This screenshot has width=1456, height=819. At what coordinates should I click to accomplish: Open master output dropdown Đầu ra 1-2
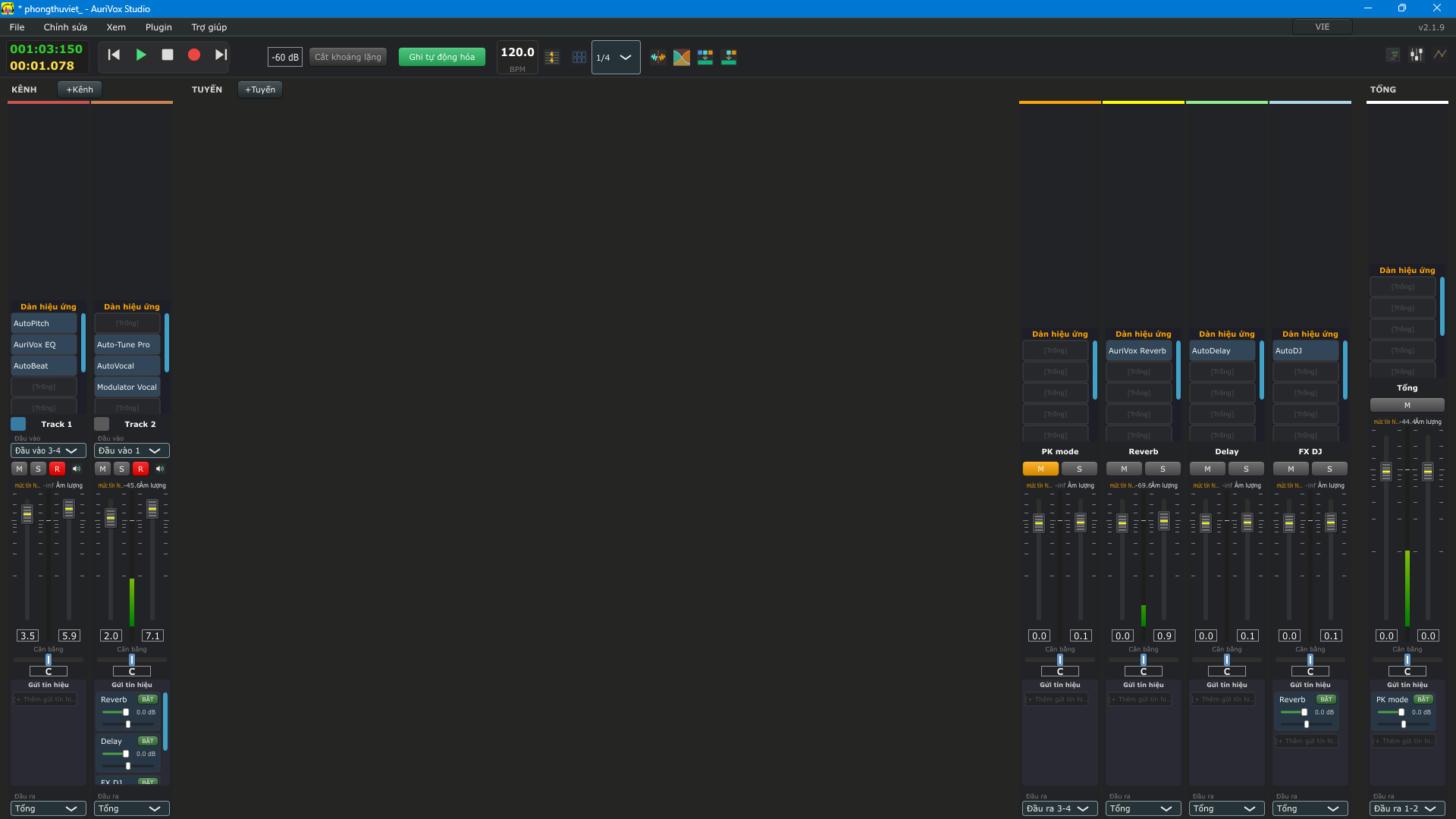[x=1407, y=808]
